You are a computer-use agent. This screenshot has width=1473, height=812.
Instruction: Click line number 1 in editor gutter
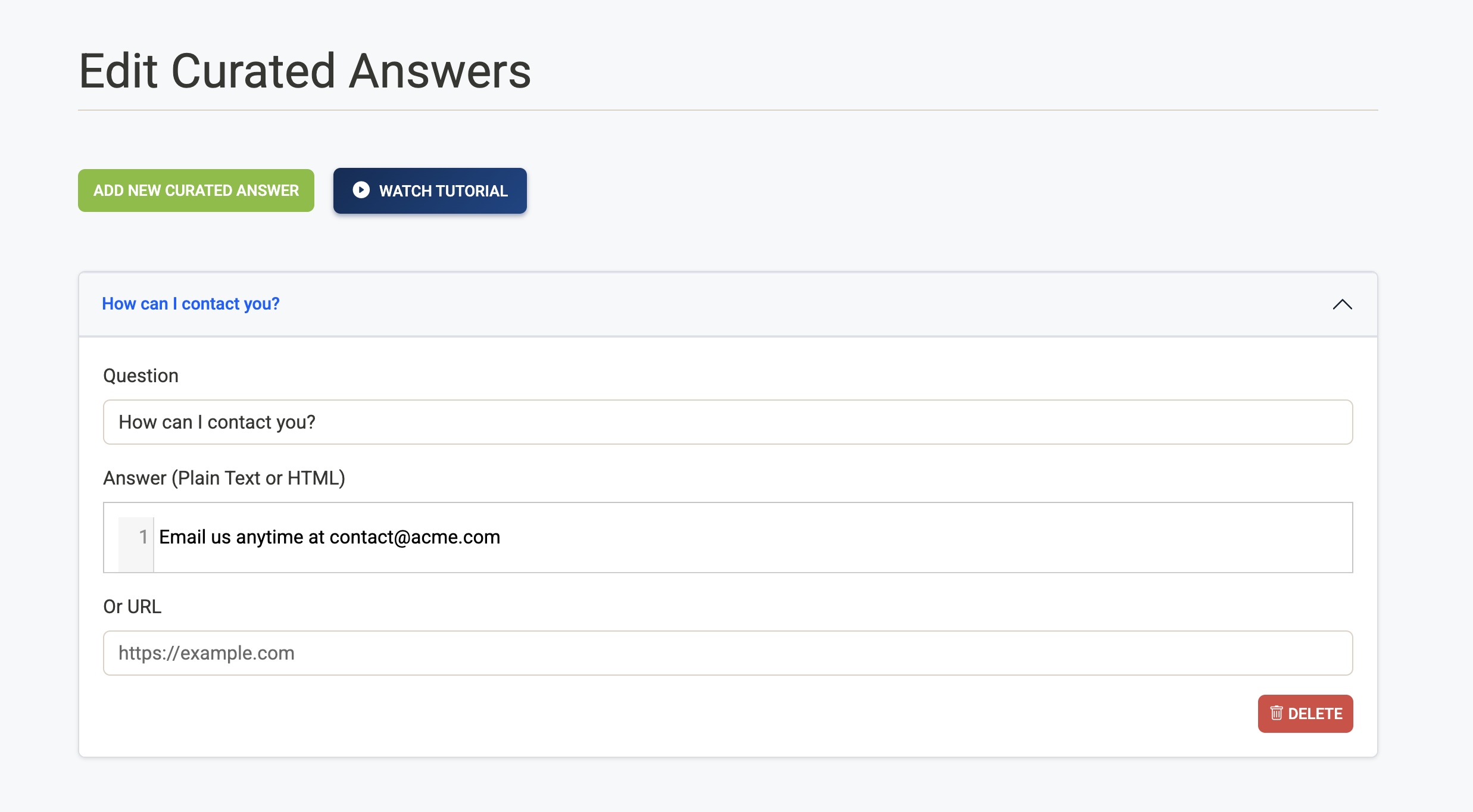click(x=143, y=537)
